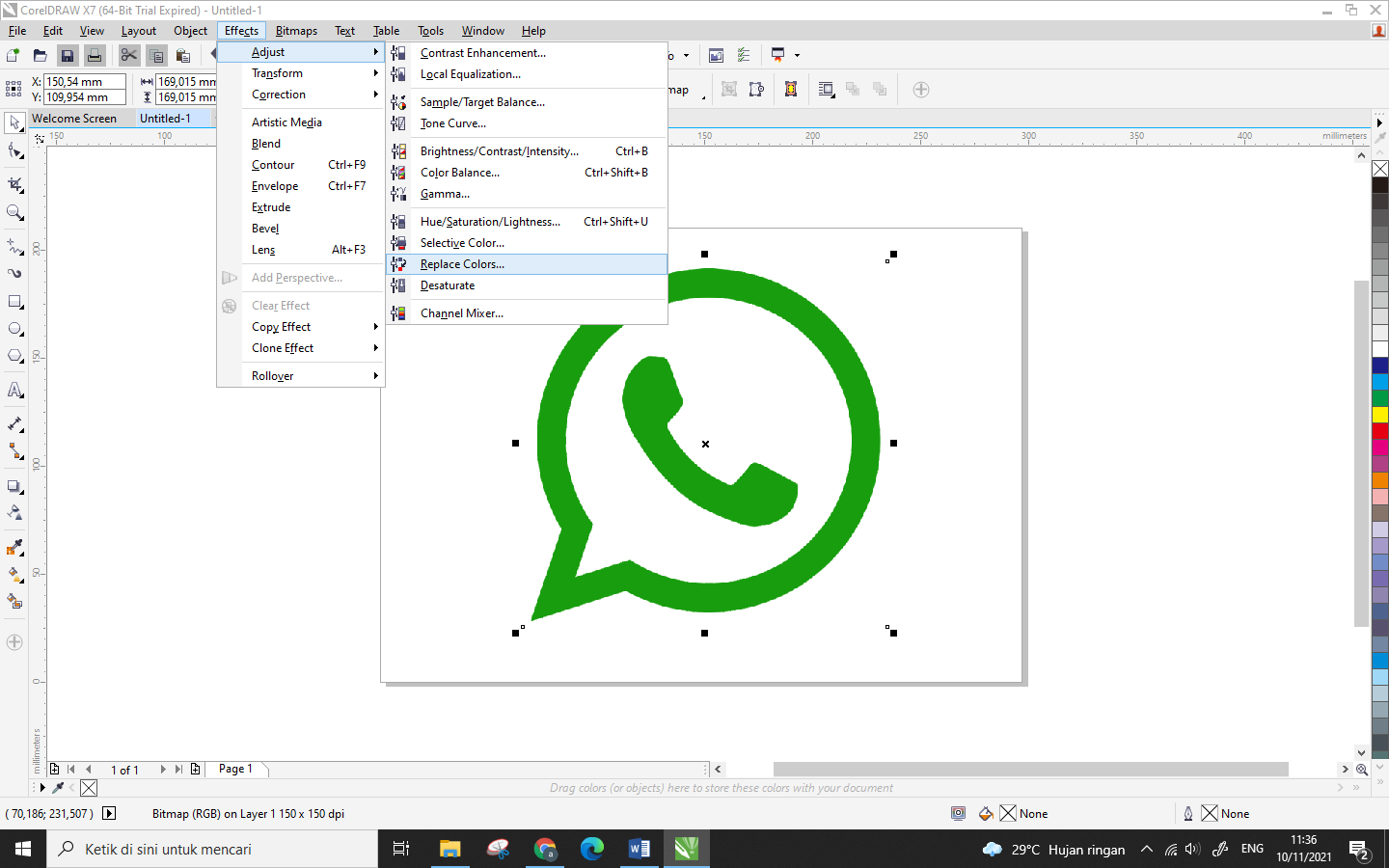The width and height of the screenshot is (1389, 868).
Task: Choose Hue/Saturation/Lightness option
Action: tap(527, 222)
